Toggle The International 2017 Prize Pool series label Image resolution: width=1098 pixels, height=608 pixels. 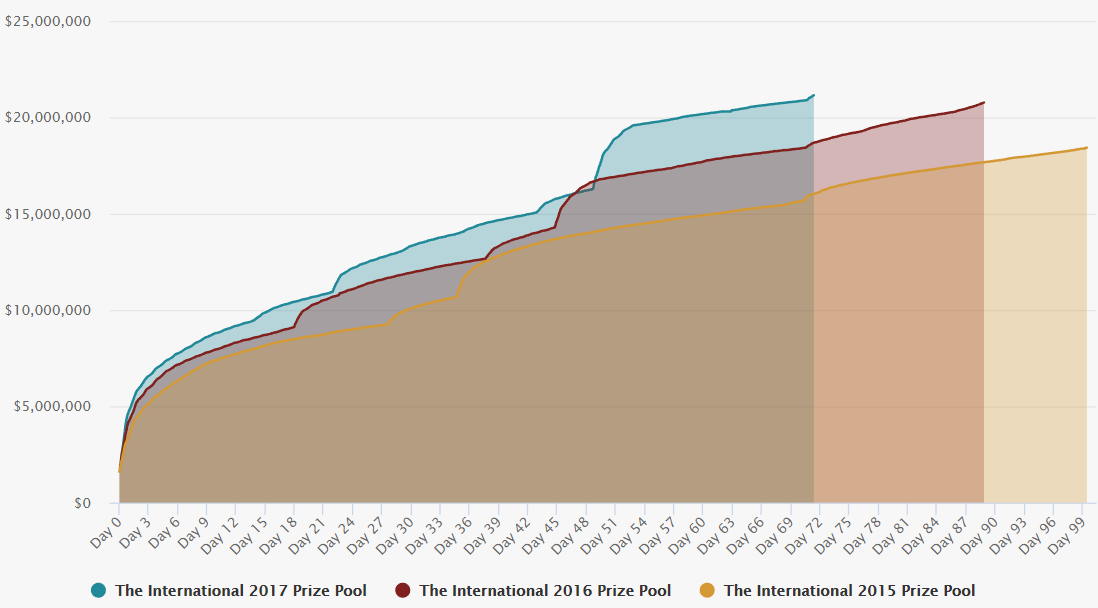tap(241, 591)
